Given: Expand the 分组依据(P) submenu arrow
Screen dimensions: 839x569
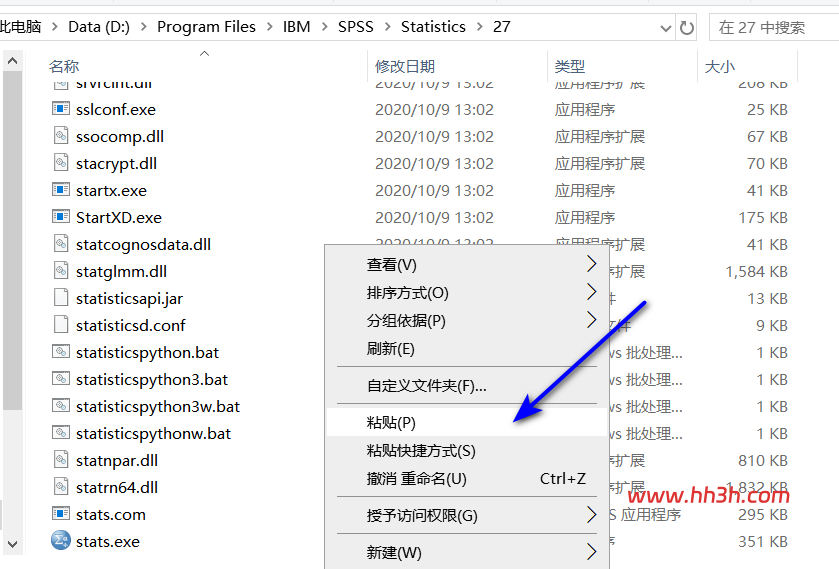Looking at the screenshot, I should coord(591,320).
